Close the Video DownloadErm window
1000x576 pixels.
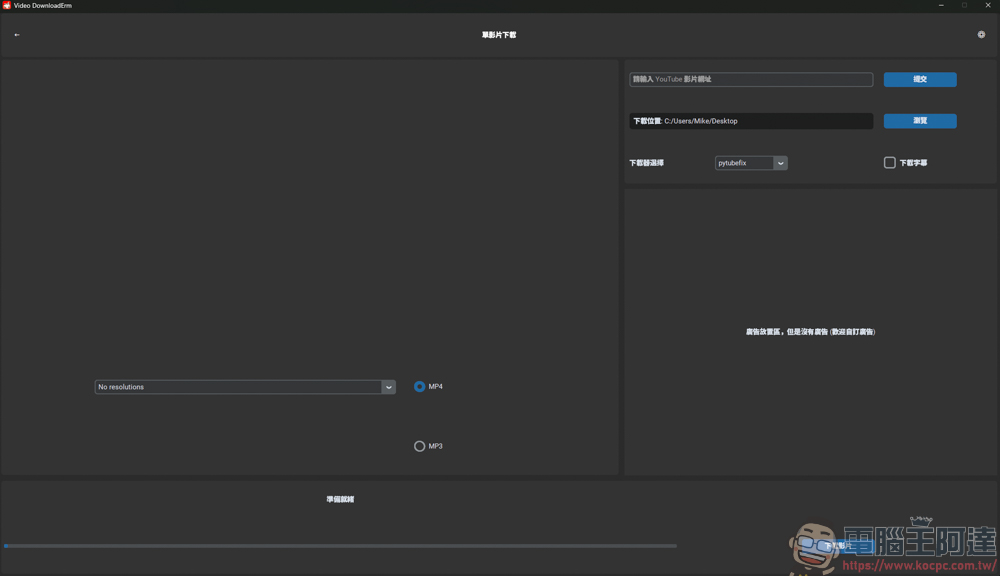(988, 5)
